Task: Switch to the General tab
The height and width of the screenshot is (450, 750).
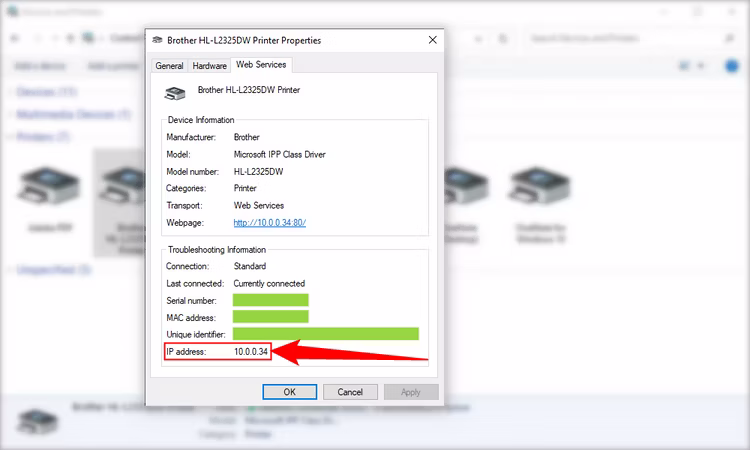Action: coord(169,66)
